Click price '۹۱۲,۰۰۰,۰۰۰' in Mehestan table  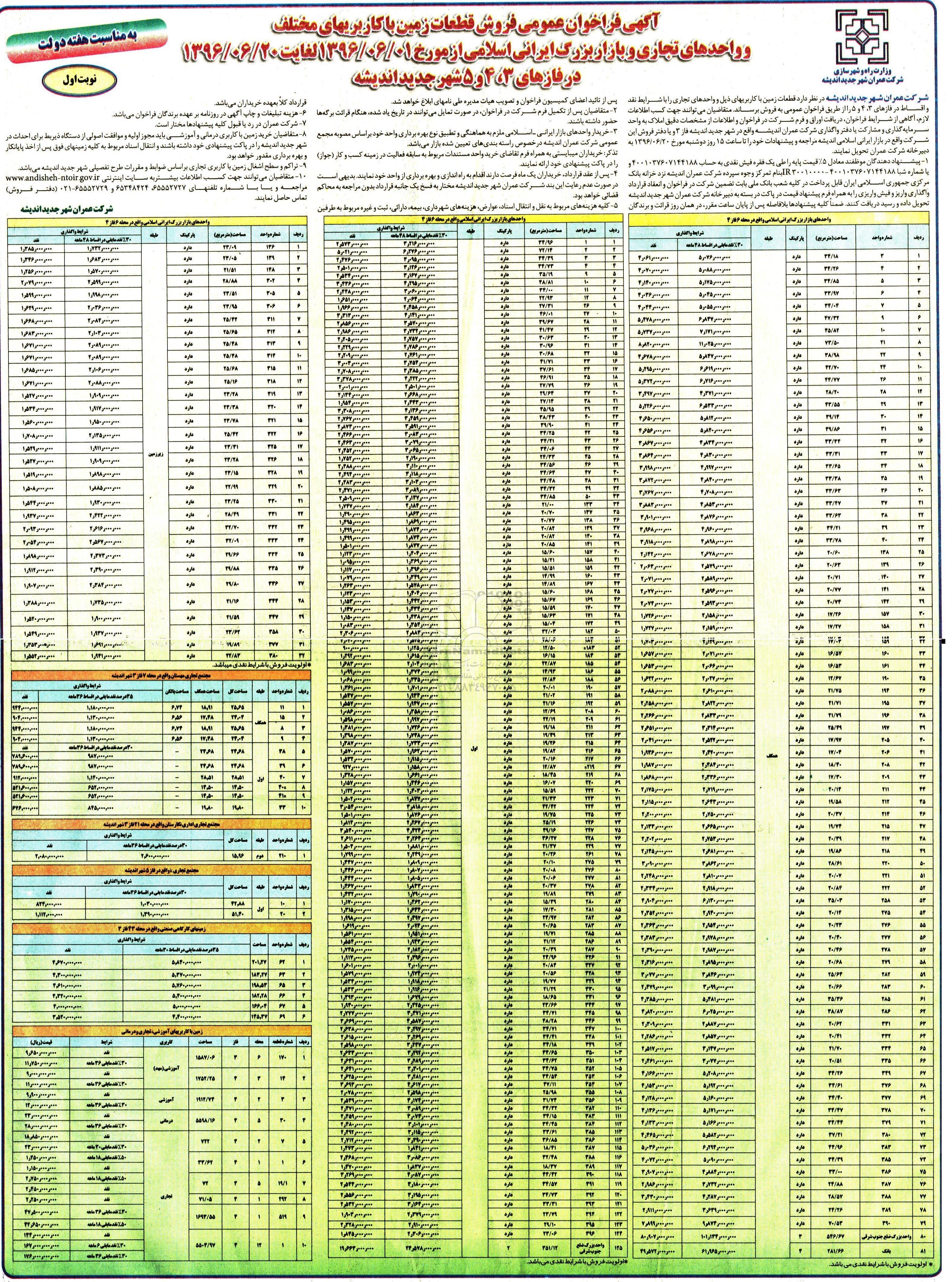(x=25, y=778)
